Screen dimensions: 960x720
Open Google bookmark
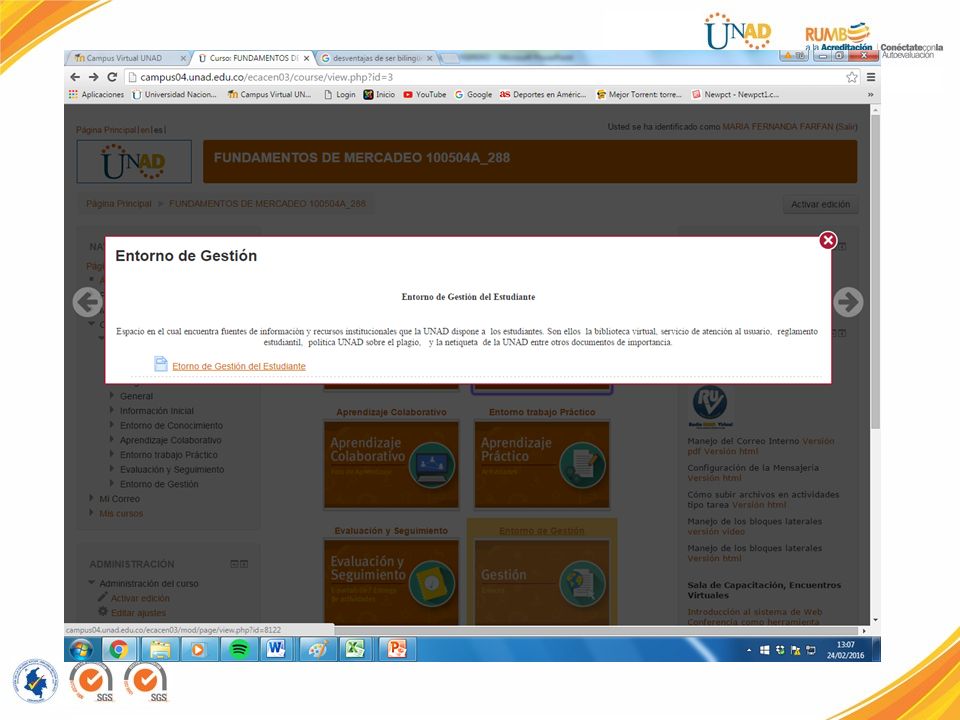(x=473, y=94)
